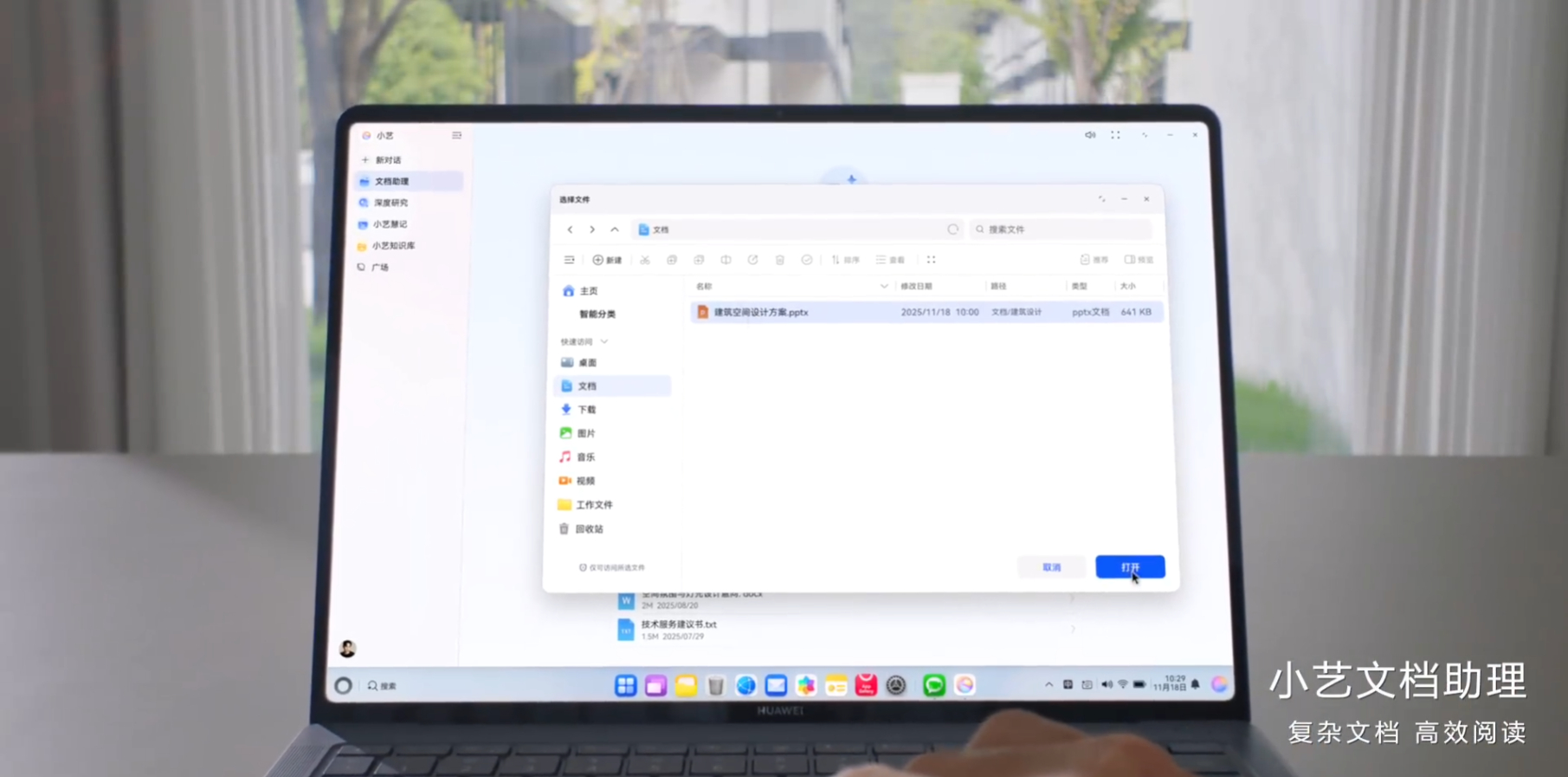
Task: Navigate up one folder level
Action: 615,230
